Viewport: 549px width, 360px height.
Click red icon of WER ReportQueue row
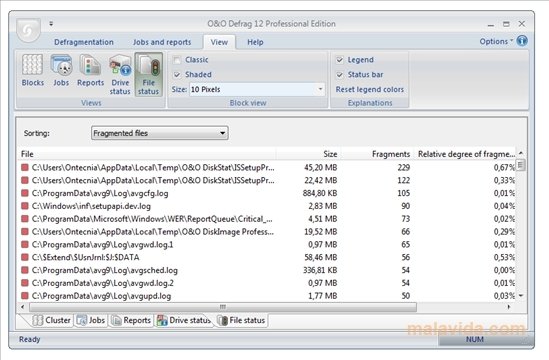(x=25, y=219)
